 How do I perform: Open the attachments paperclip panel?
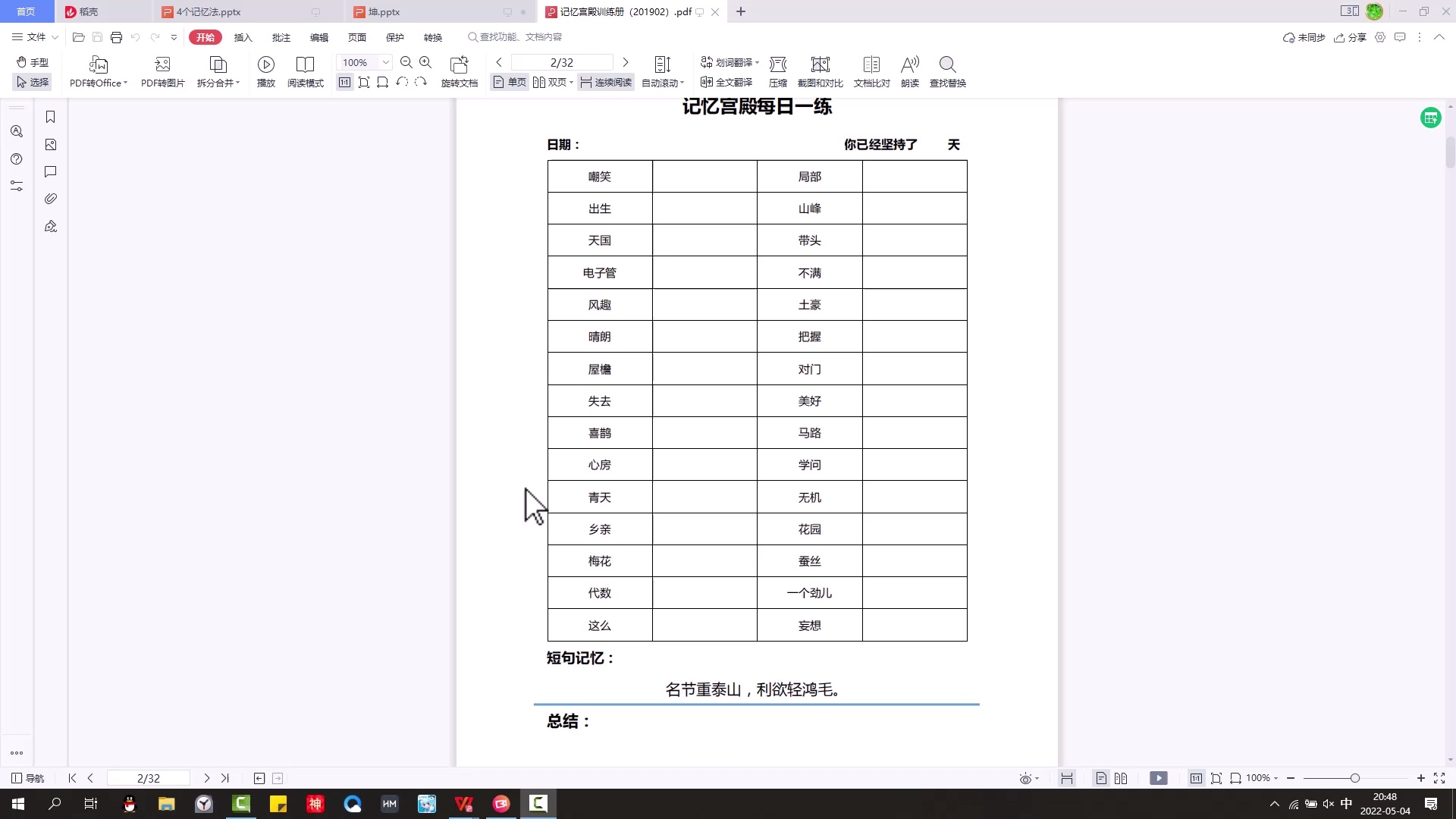pyautogui.click(x=51, y=199)
